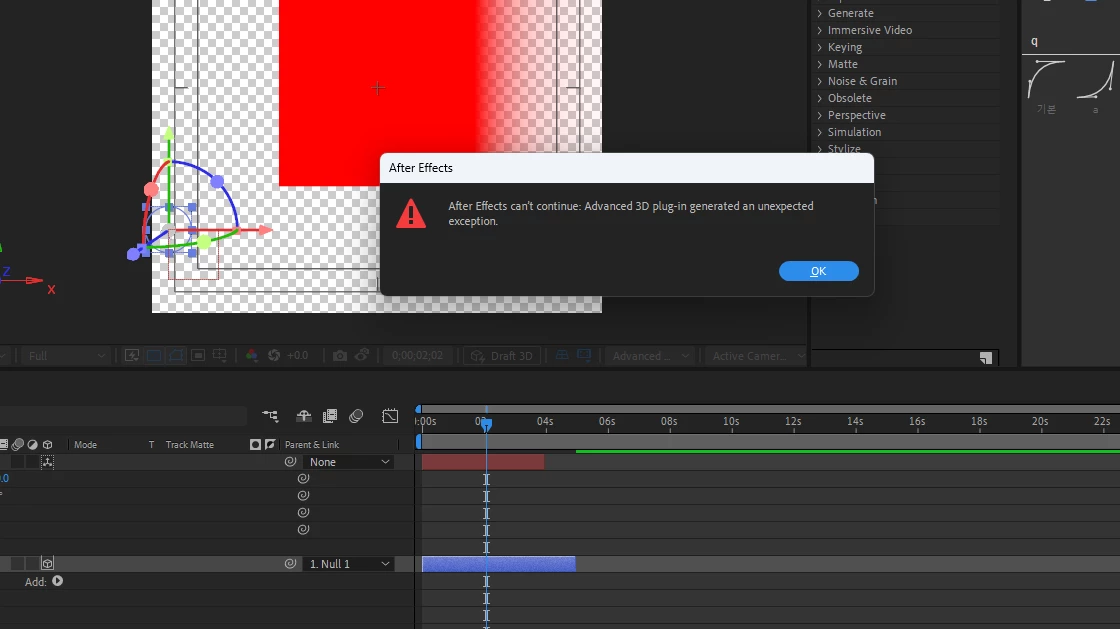Click the Parent & Link column header
The height and width of the screenshot is (629, 1120).
coord(311,444)
